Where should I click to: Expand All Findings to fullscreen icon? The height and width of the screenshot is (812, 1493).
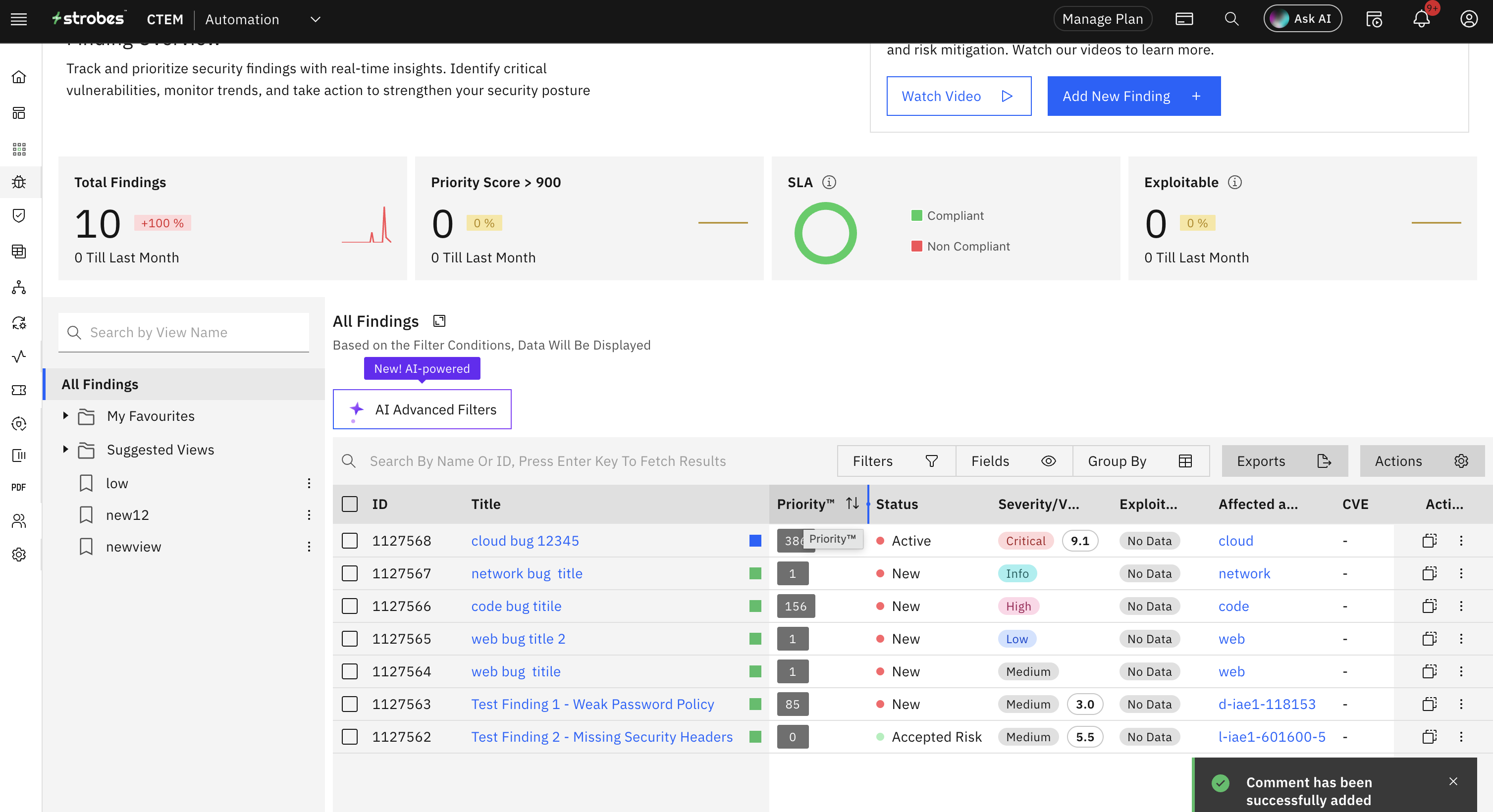[x=439, y=321]
